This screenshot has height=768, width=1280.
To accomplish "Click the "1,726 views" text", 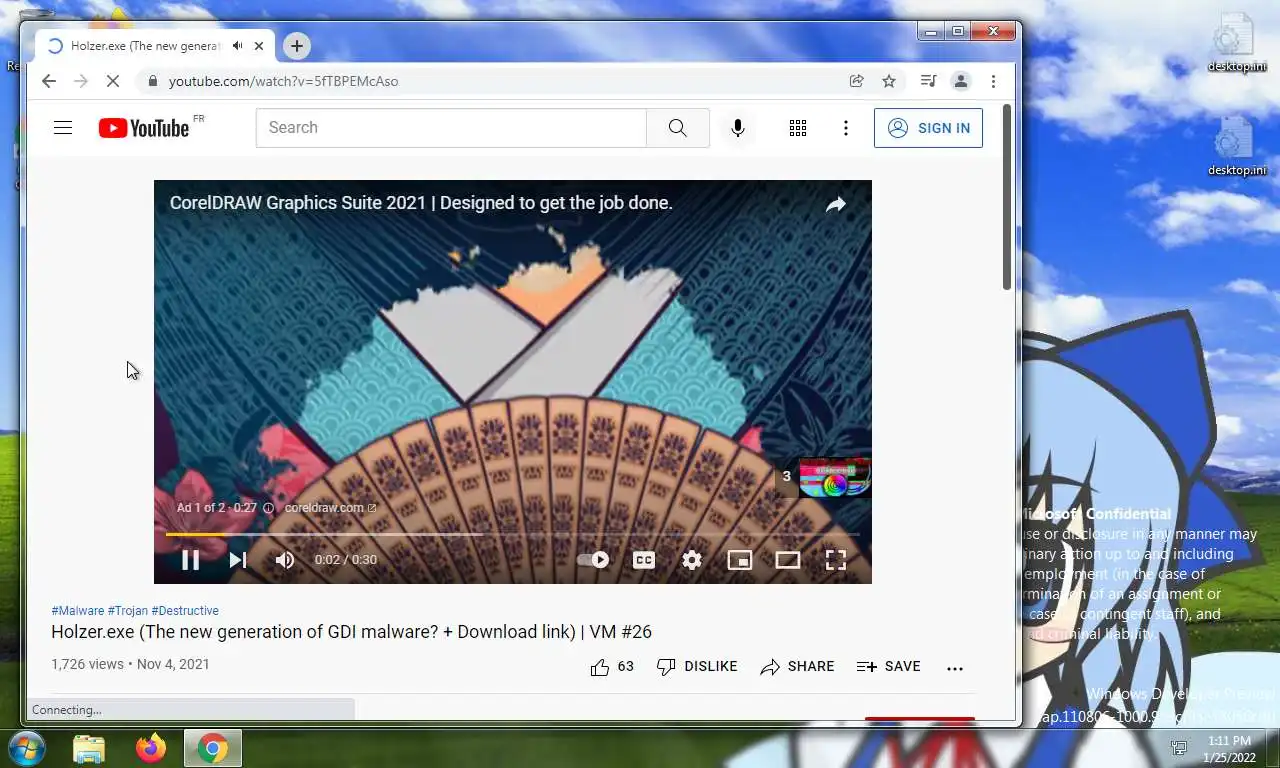I will [87, 664].
